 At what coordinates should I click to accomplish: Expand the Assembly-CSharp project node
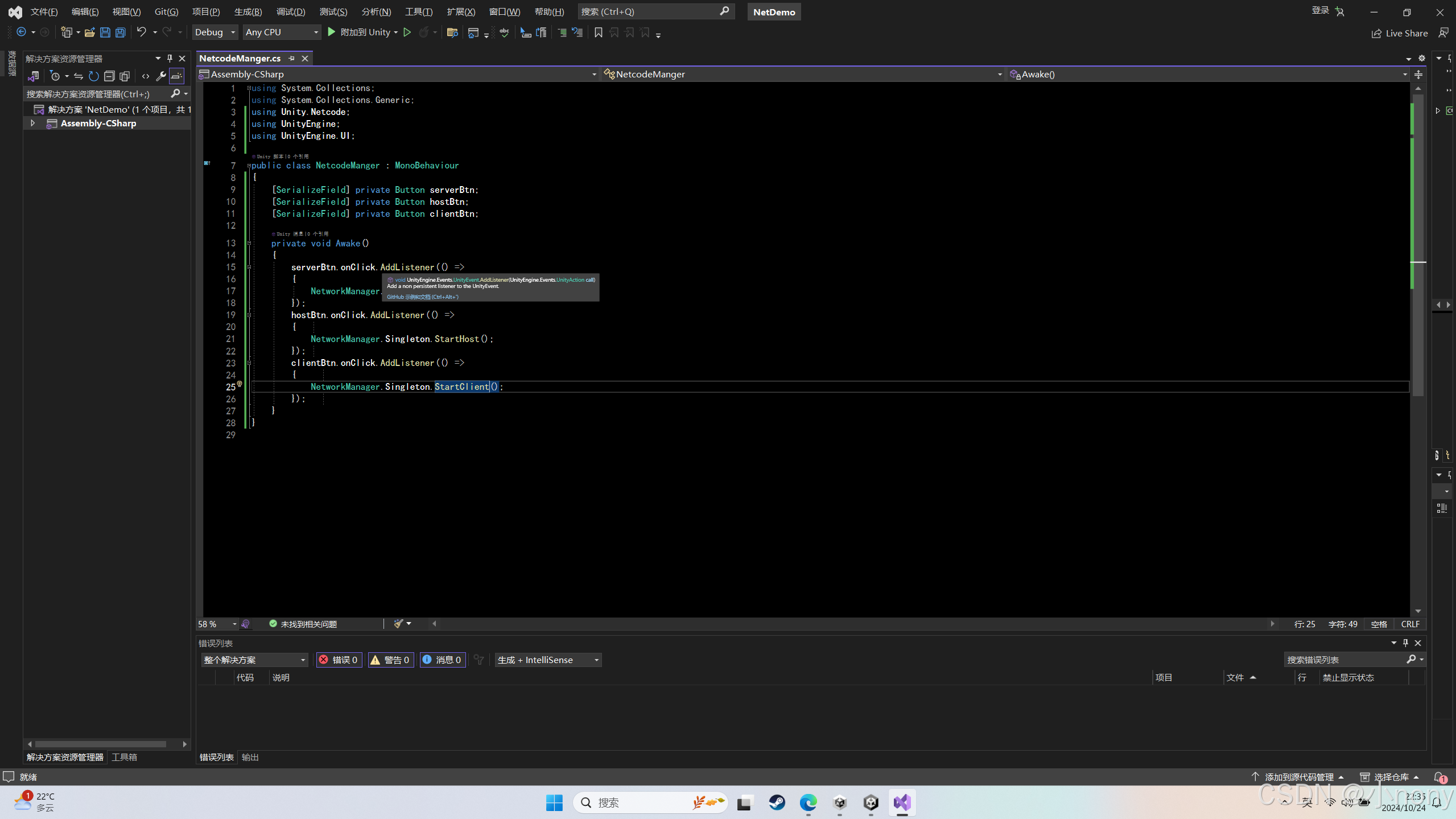32,123
